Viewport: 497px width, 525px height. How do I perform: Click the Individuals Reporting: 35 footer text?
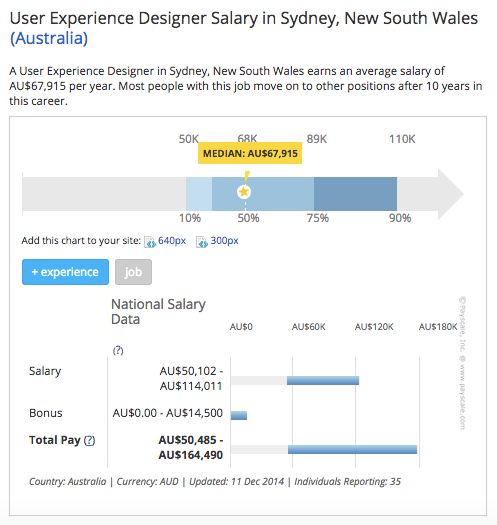[x=347, y=481]
